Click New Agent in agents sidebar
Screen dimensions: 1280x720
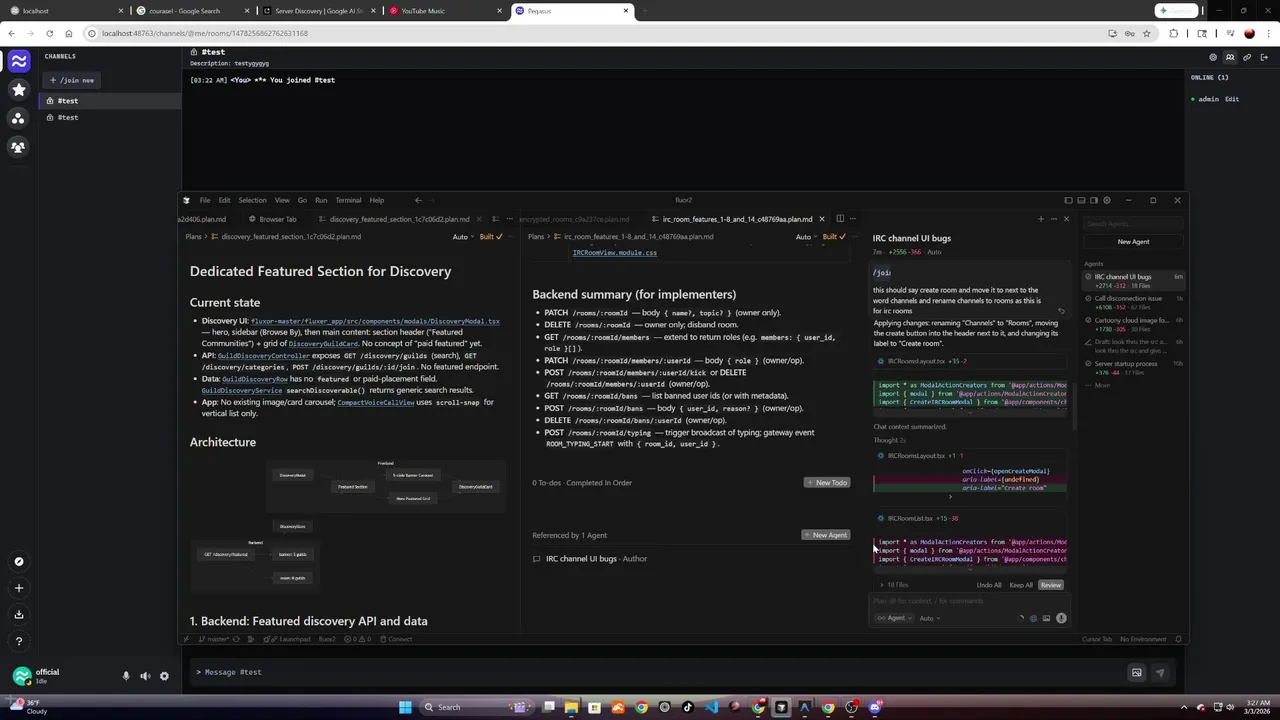pyautogui.click(x=1133, y=241)
